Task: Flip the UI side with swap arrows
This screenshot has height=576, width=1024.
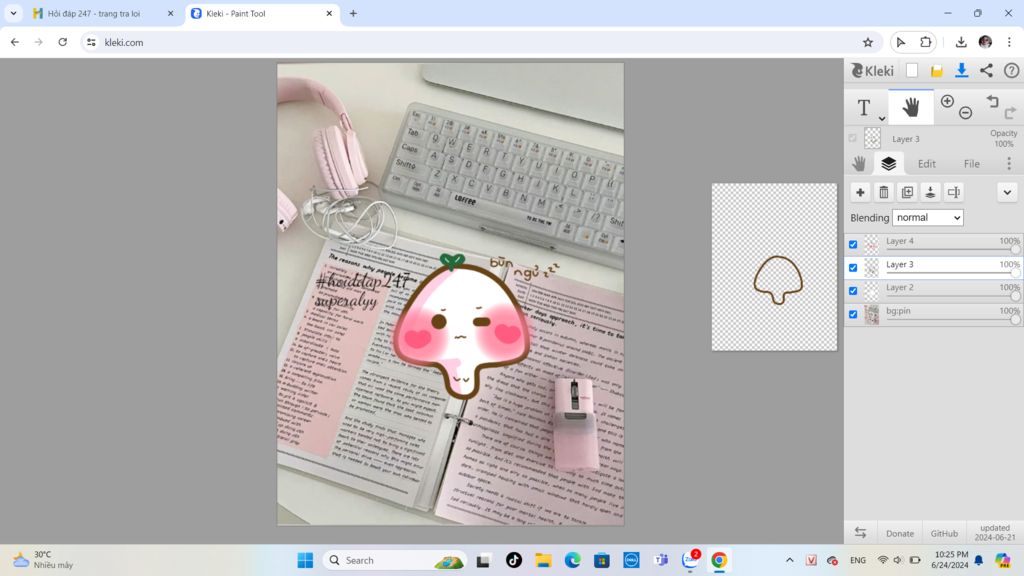Action: (x=860, y=533)
